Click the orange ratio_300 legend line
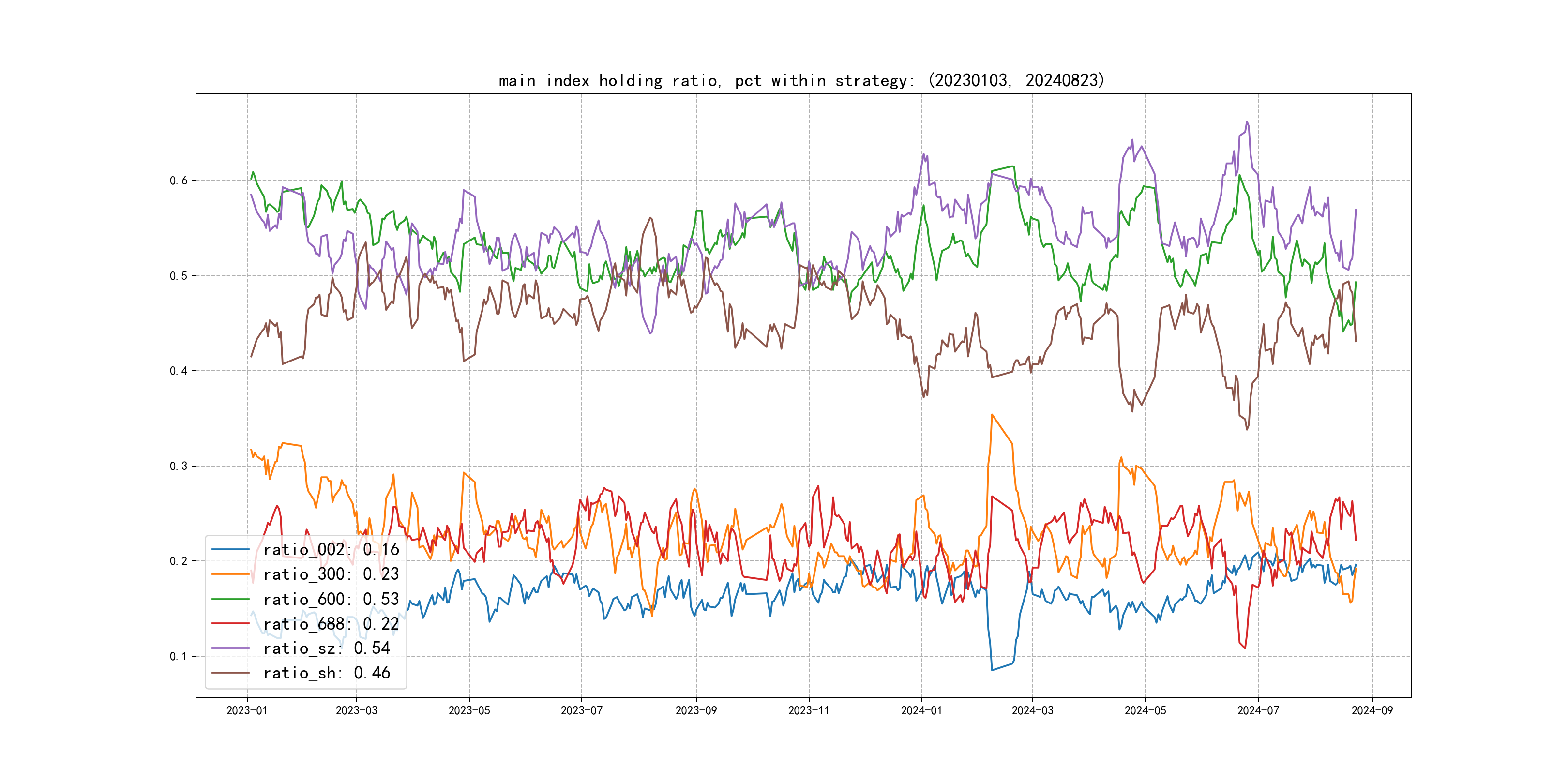The image size is (1568, 784). [x=231, y=574]
